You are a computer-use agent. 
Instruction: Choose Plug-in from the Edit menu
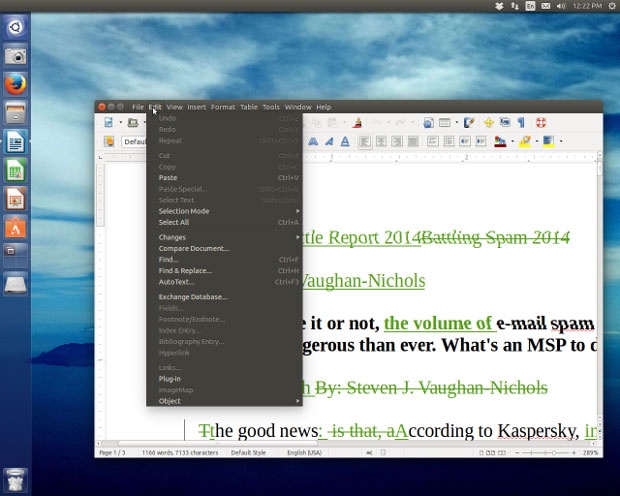(x=224, y=379)
